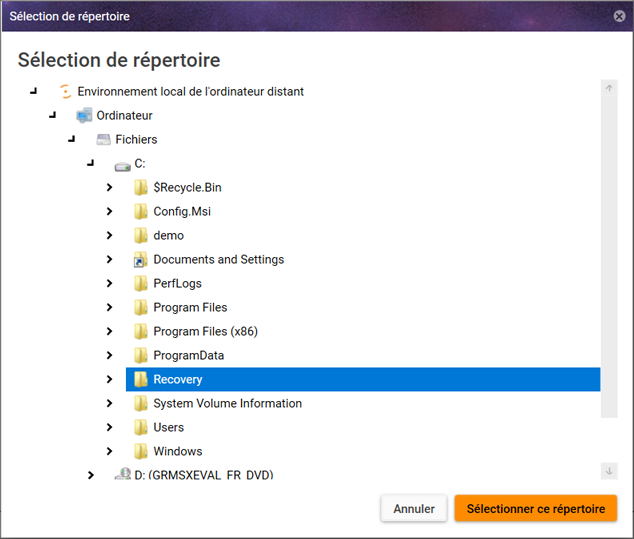Viewport: 634px width, 539px height.
Task: Expand the ProgramData folder
Action: [x=109, y=355]
